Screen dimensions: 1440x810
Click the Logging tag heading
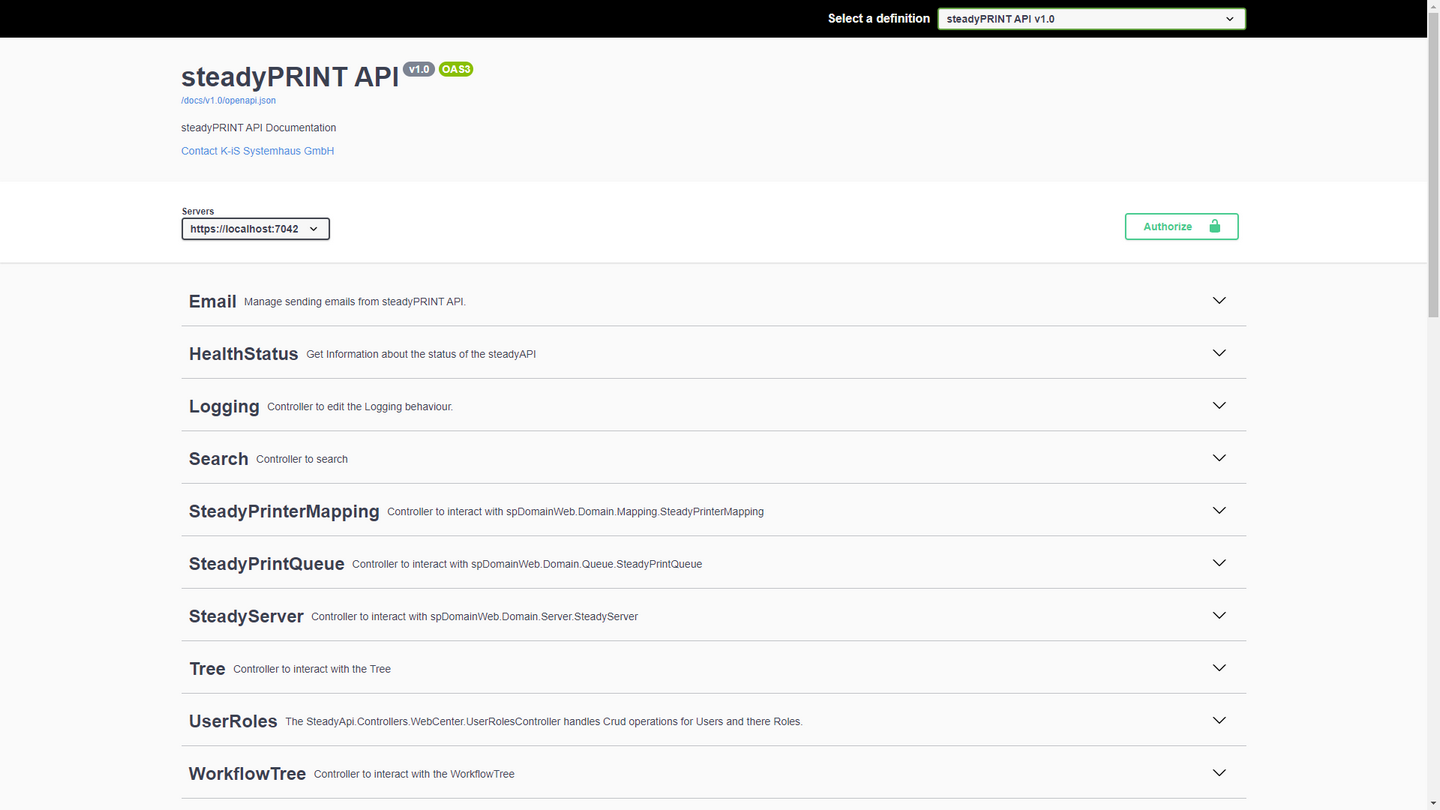224,407
